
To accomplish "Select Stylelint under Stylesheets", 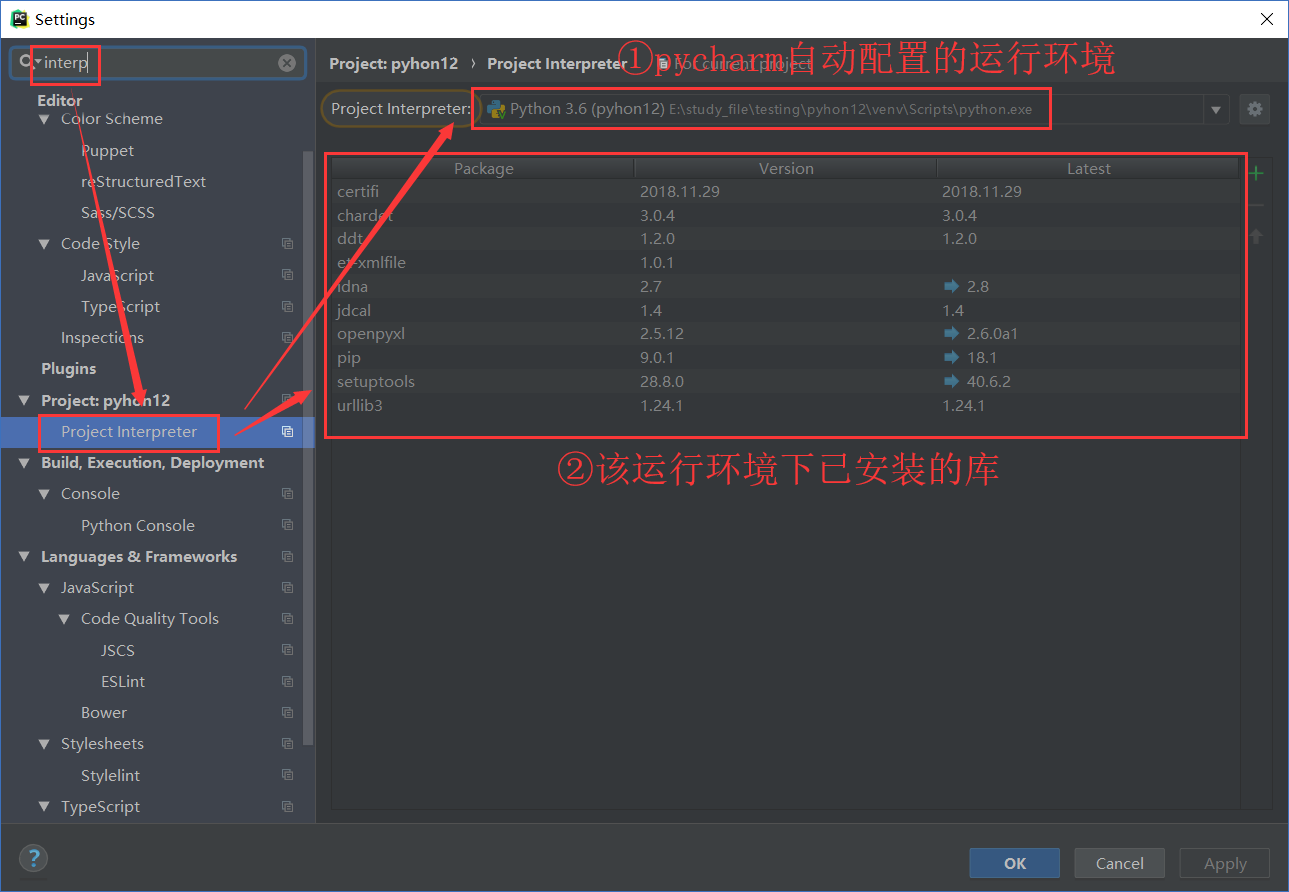I will coord(111,775).
